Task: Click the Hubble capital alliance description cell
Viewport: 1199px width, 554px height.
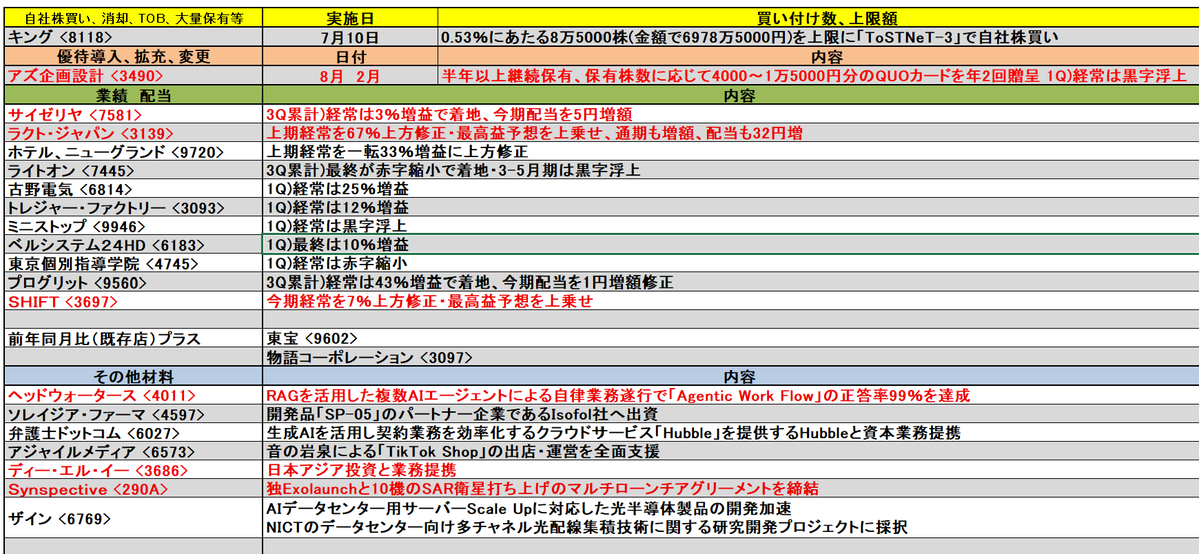Action: click(731, 433)
